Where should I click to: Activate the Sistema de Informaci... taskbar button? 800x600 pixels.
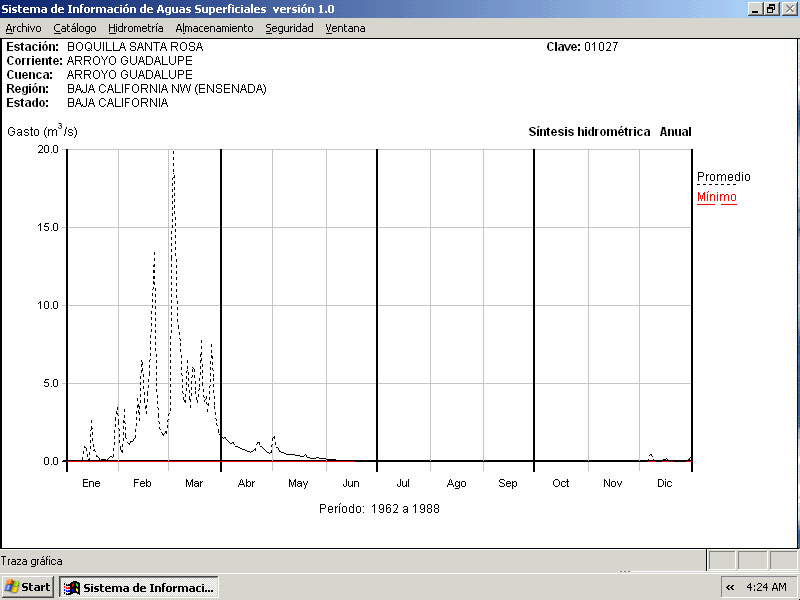click(x=138, y=587)
